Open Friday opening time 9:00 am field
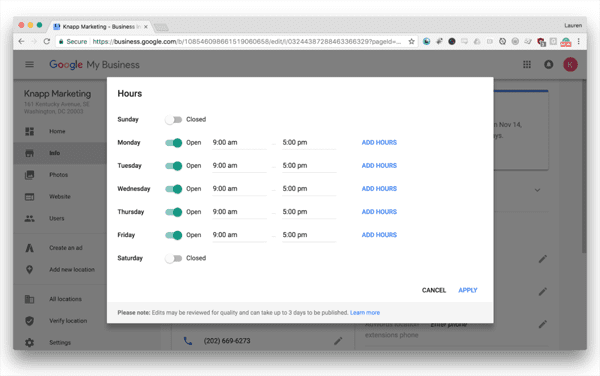 239,235
